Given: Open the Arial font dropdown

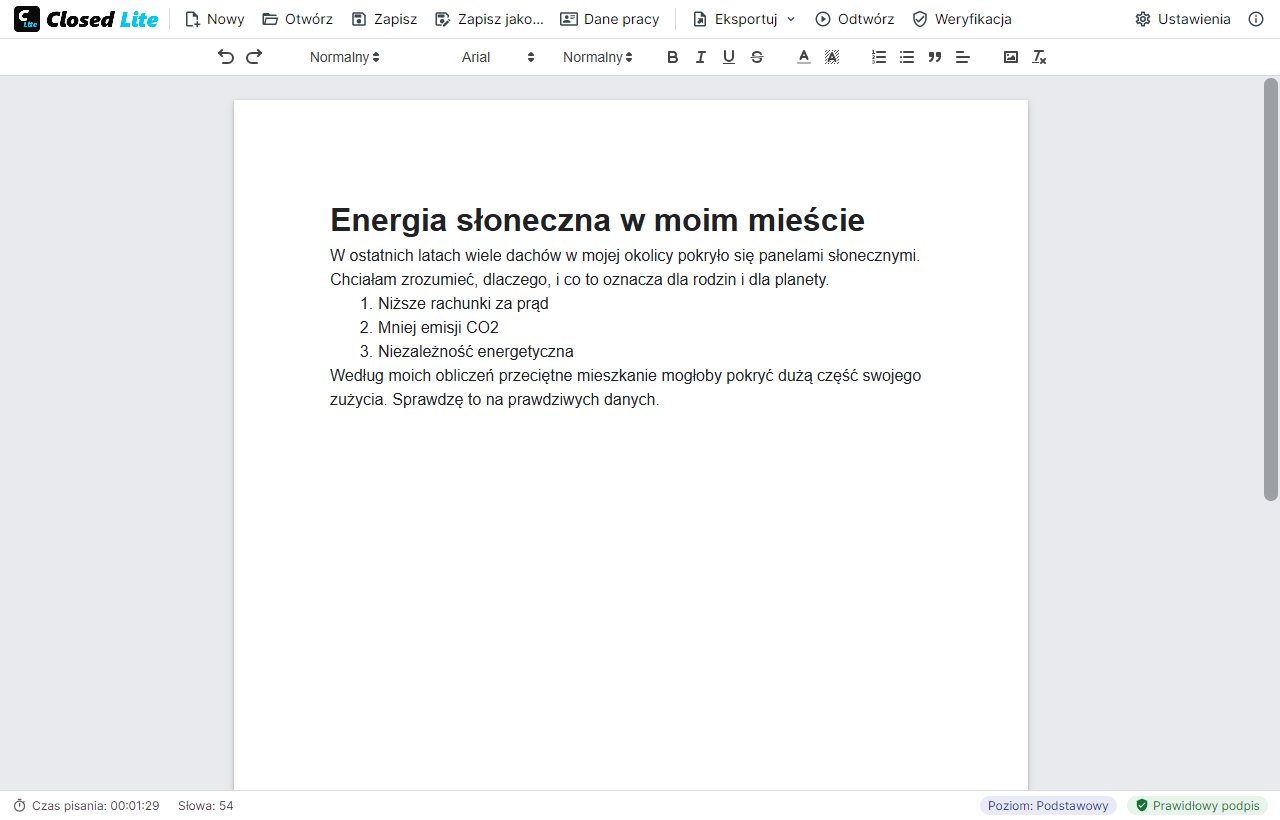Looking at the screenshot, I should (x=498, y=57).
